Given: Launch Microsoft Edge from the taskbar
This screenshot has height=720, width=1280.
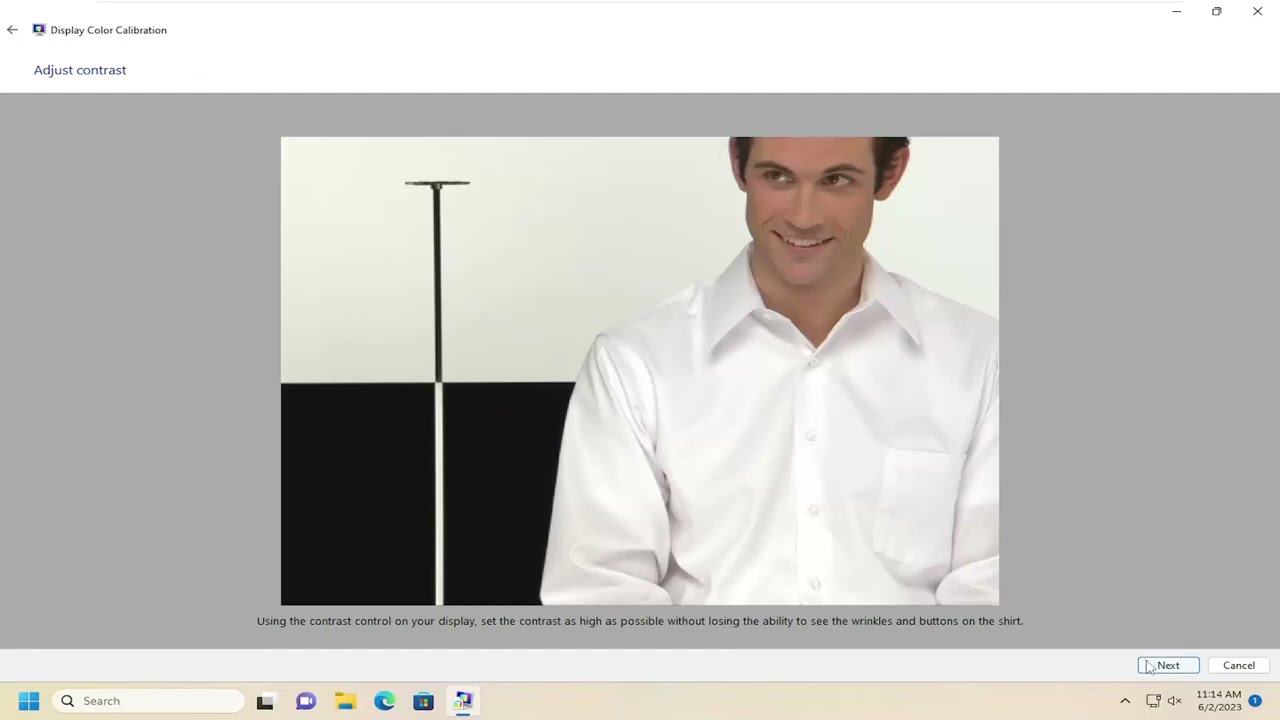Looking at the screenshot, I should [384, 701].
